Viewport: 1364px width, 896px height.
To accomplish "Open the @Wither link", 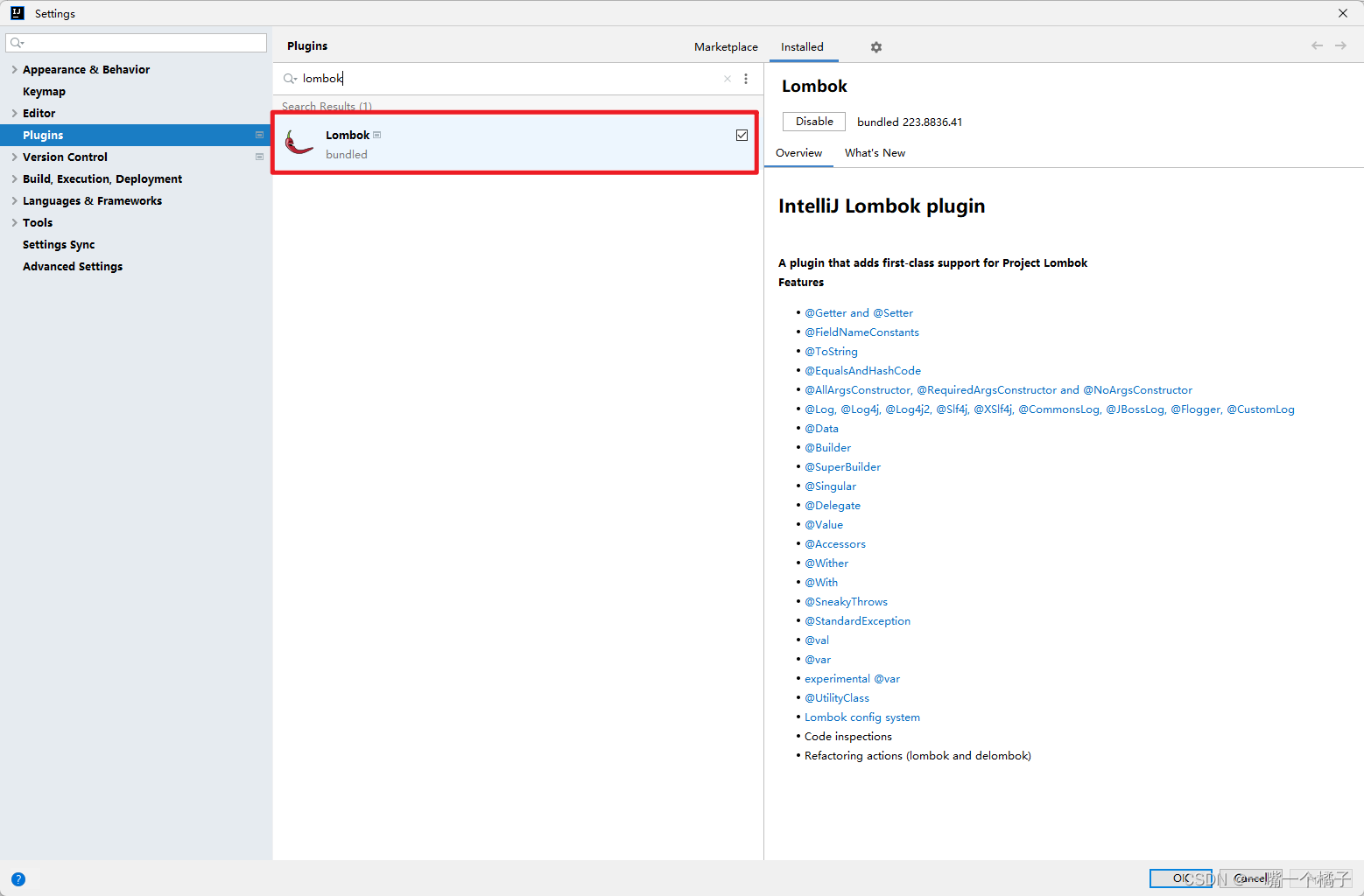I will [x=826, y=563].
